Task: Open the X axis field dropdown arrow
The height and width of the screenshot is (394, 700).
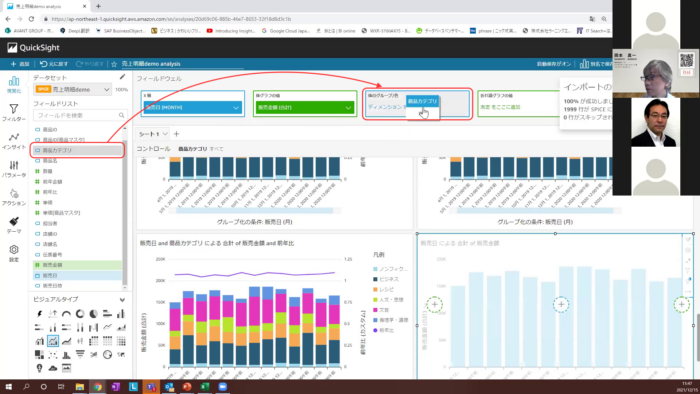Action: point(236,108)
